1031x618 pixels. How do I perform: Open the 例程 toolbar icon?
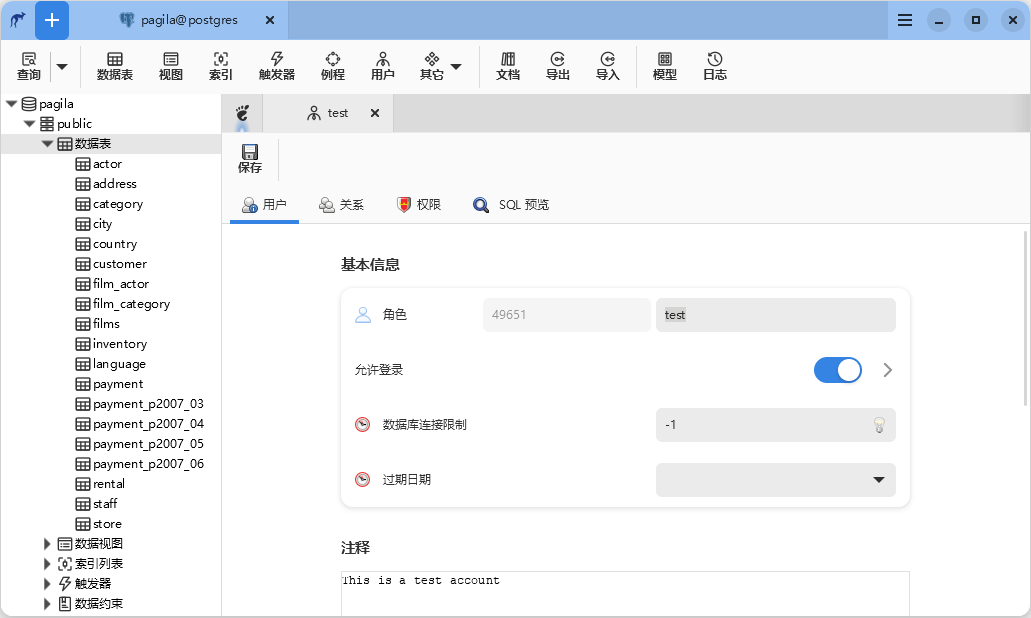point(332,65)
